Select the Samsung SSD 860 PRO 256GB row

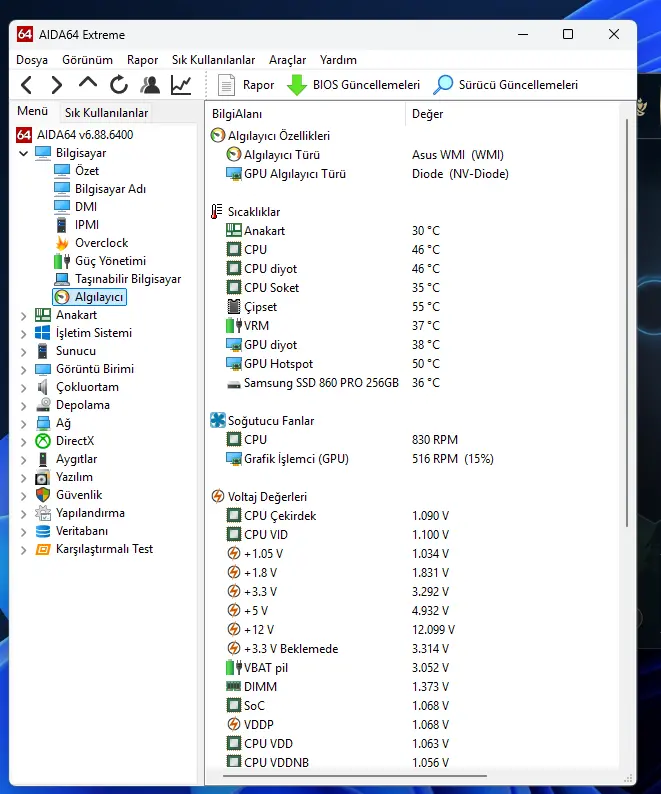pos(413,383)
